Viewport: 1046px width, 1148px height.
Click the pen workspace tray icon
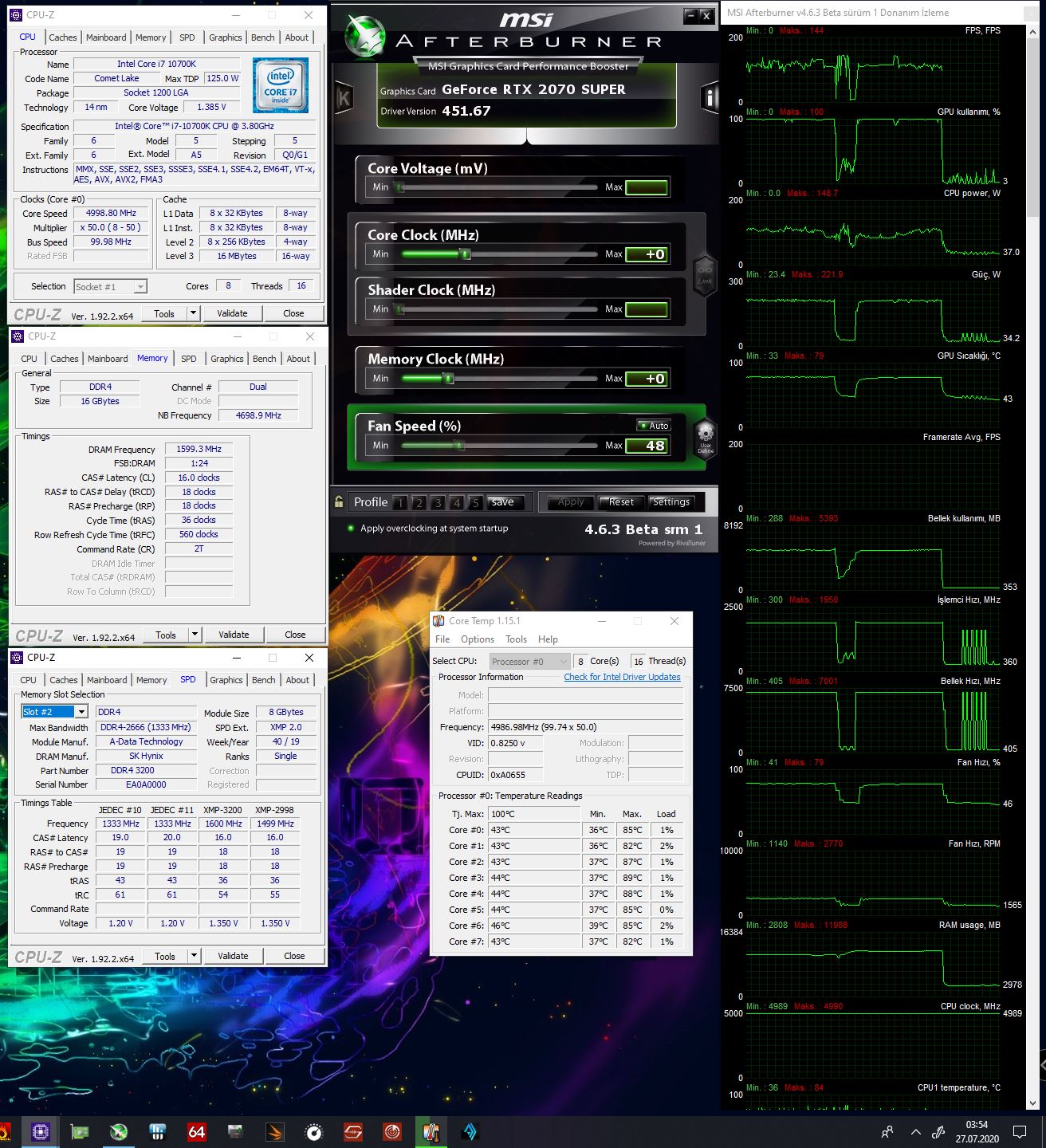[x=938, y=1132]
